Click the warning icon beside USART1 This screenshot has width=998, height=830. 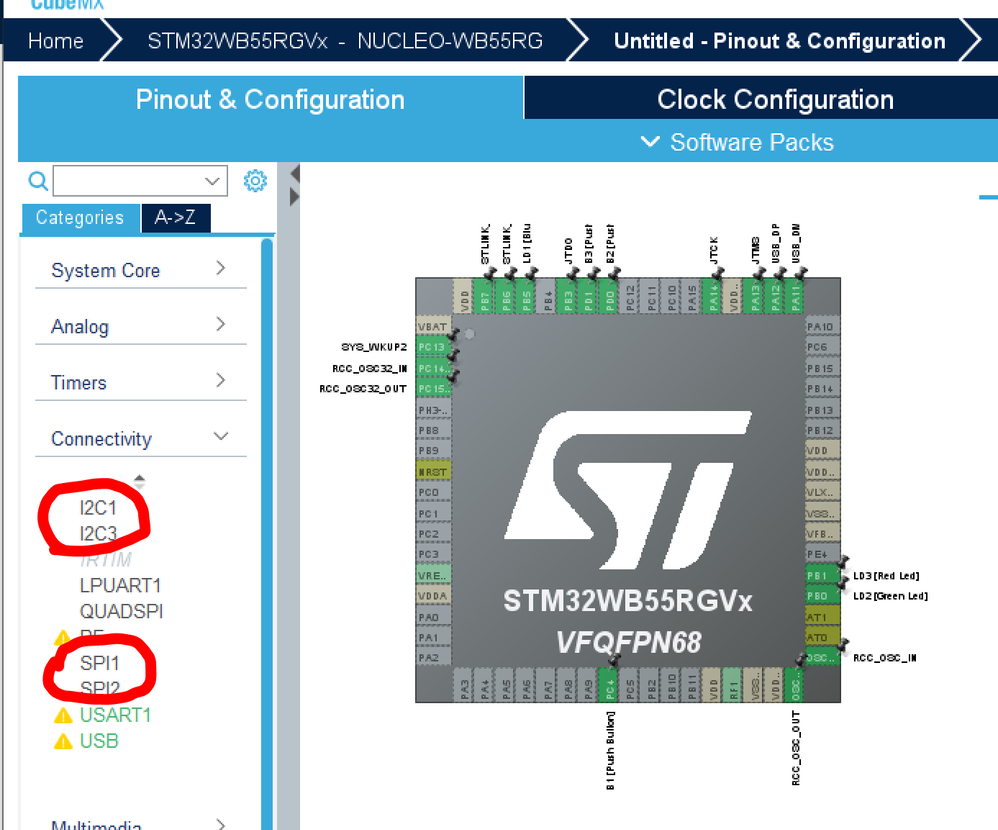point(63,716)
